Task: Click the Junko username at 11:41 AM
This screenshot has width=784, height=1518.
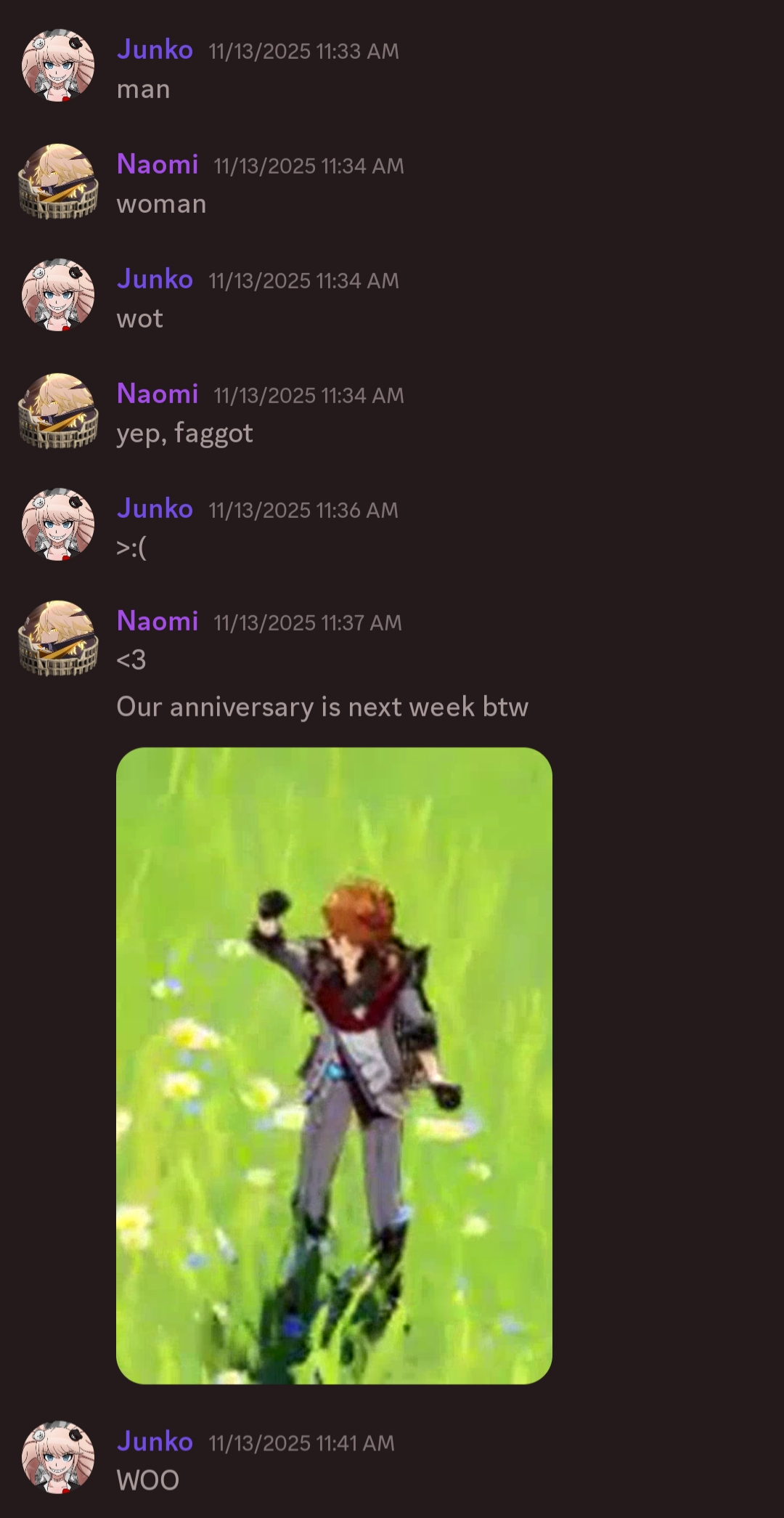Action: click(x=155, y=1441)
